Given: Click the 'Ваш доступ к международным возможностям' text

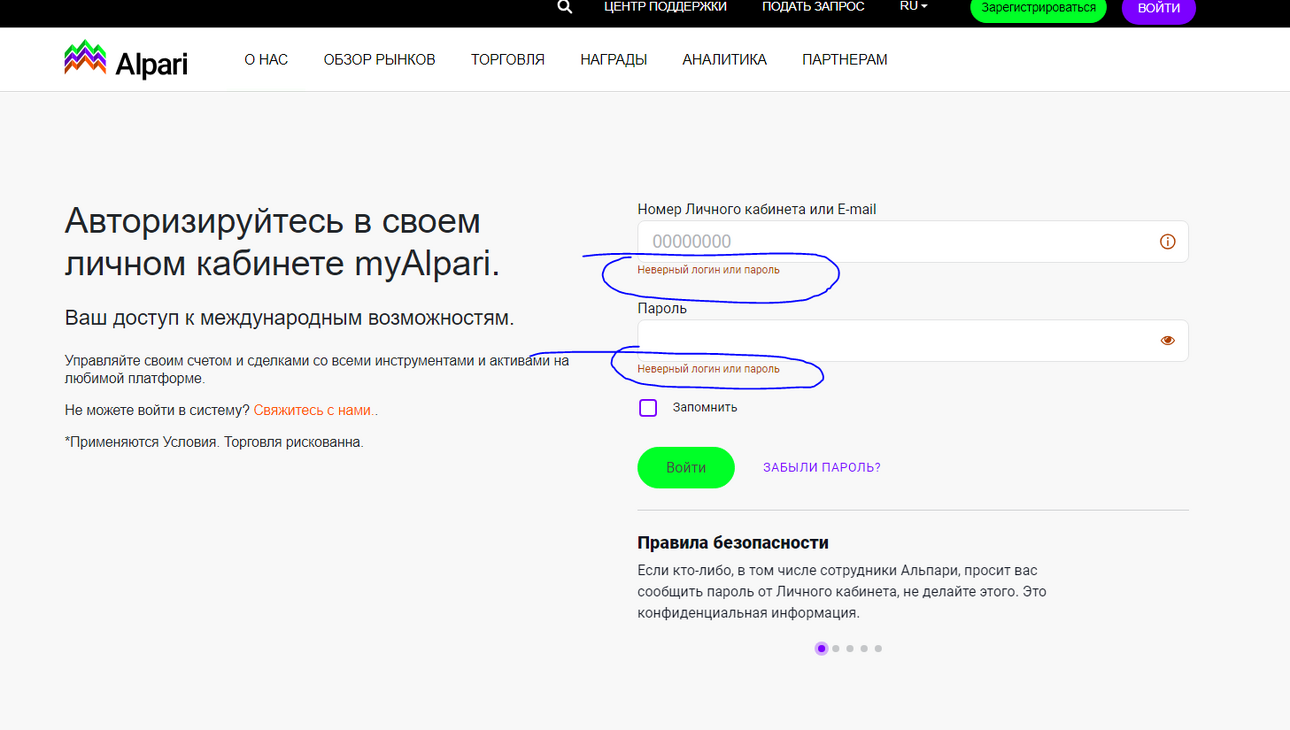Looking at the screenshot, I should tap(289, 318).
